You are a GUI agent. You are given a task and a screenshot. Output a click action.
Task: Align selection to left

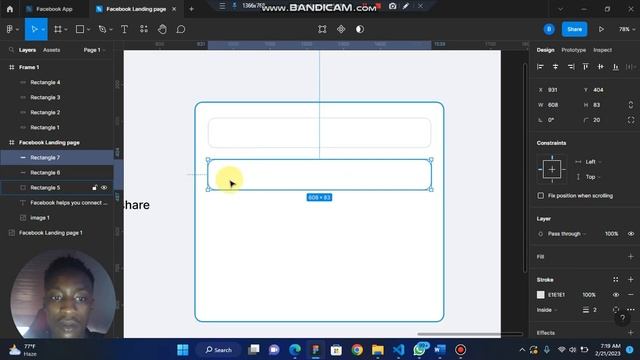(540, 67)
